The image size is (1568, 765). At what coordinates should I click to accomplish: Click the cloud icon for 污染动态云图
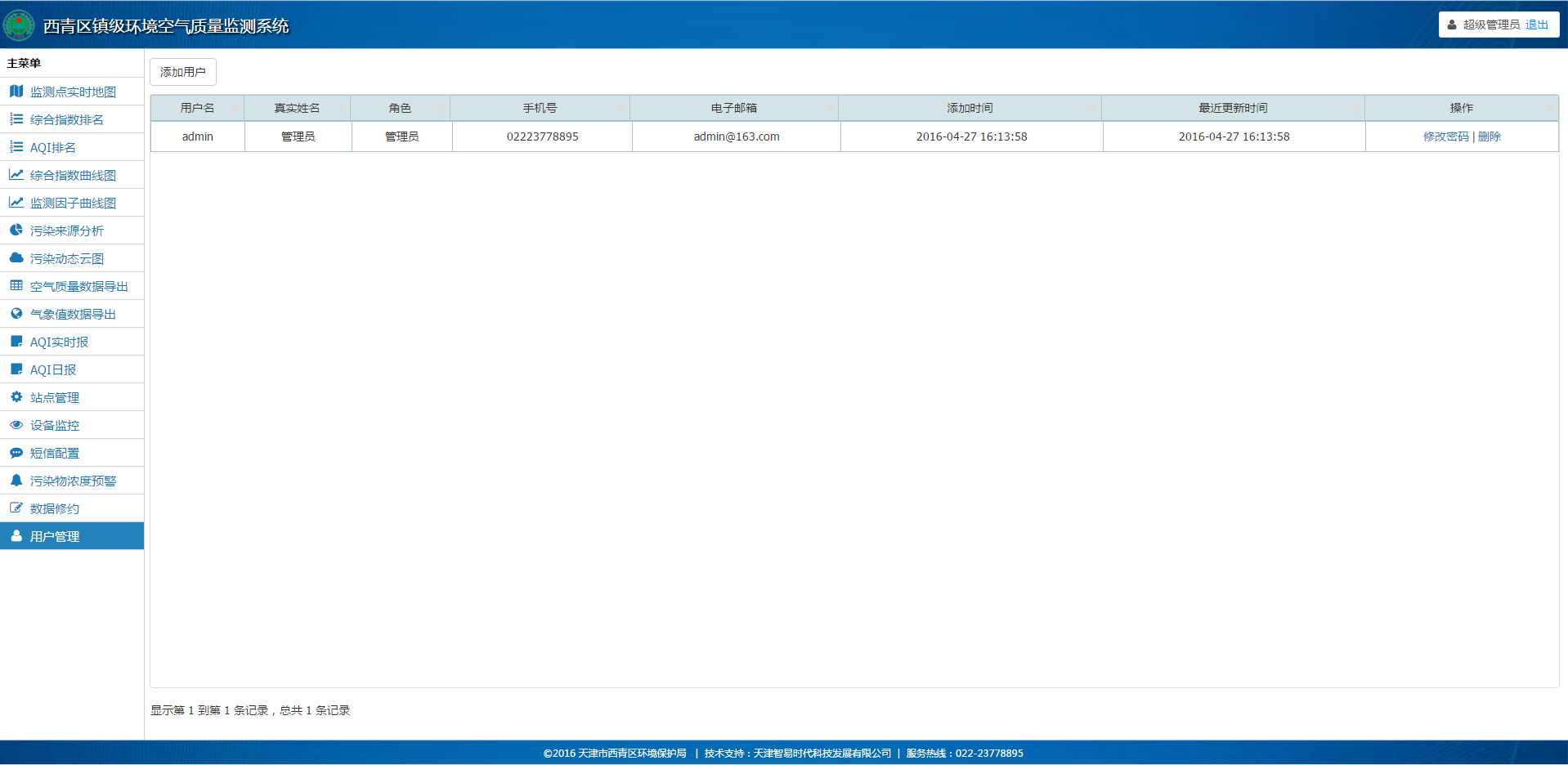tap(16, 258)
